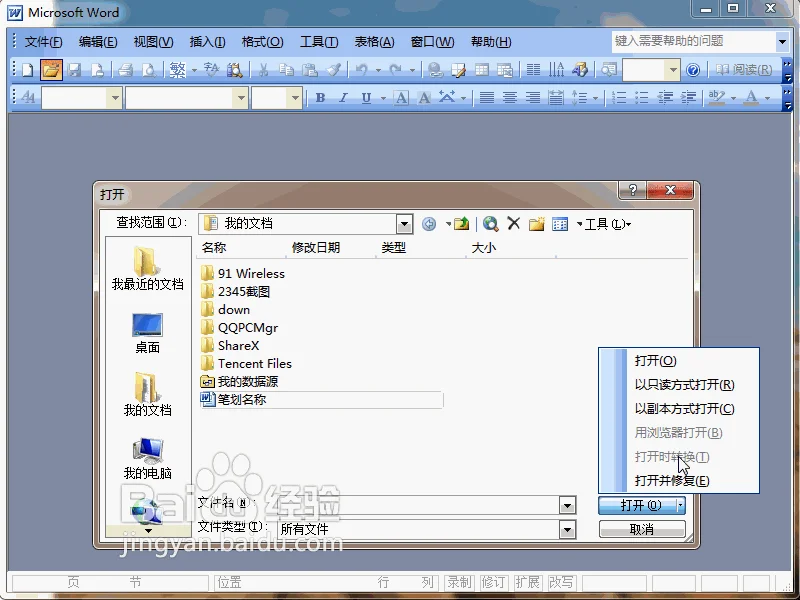
Task: Click the Redo arrow icon
Action: click(395, 69)
